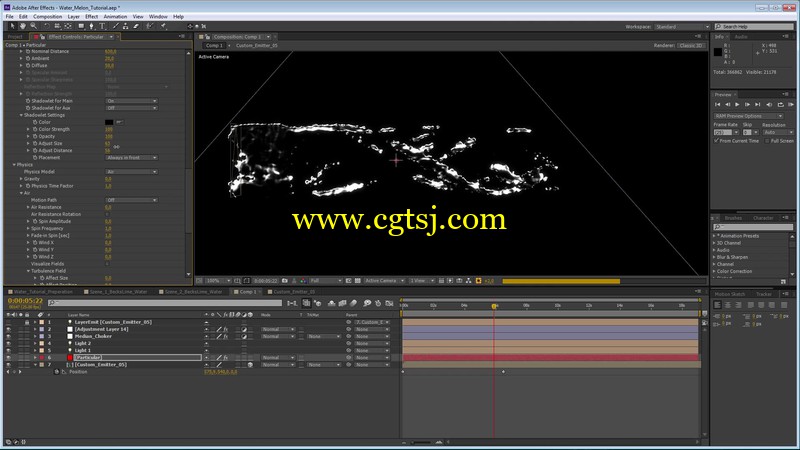Click the RAM Preview Options button
The height and width of the screenshot is (450, 800).
pos(748,116)
